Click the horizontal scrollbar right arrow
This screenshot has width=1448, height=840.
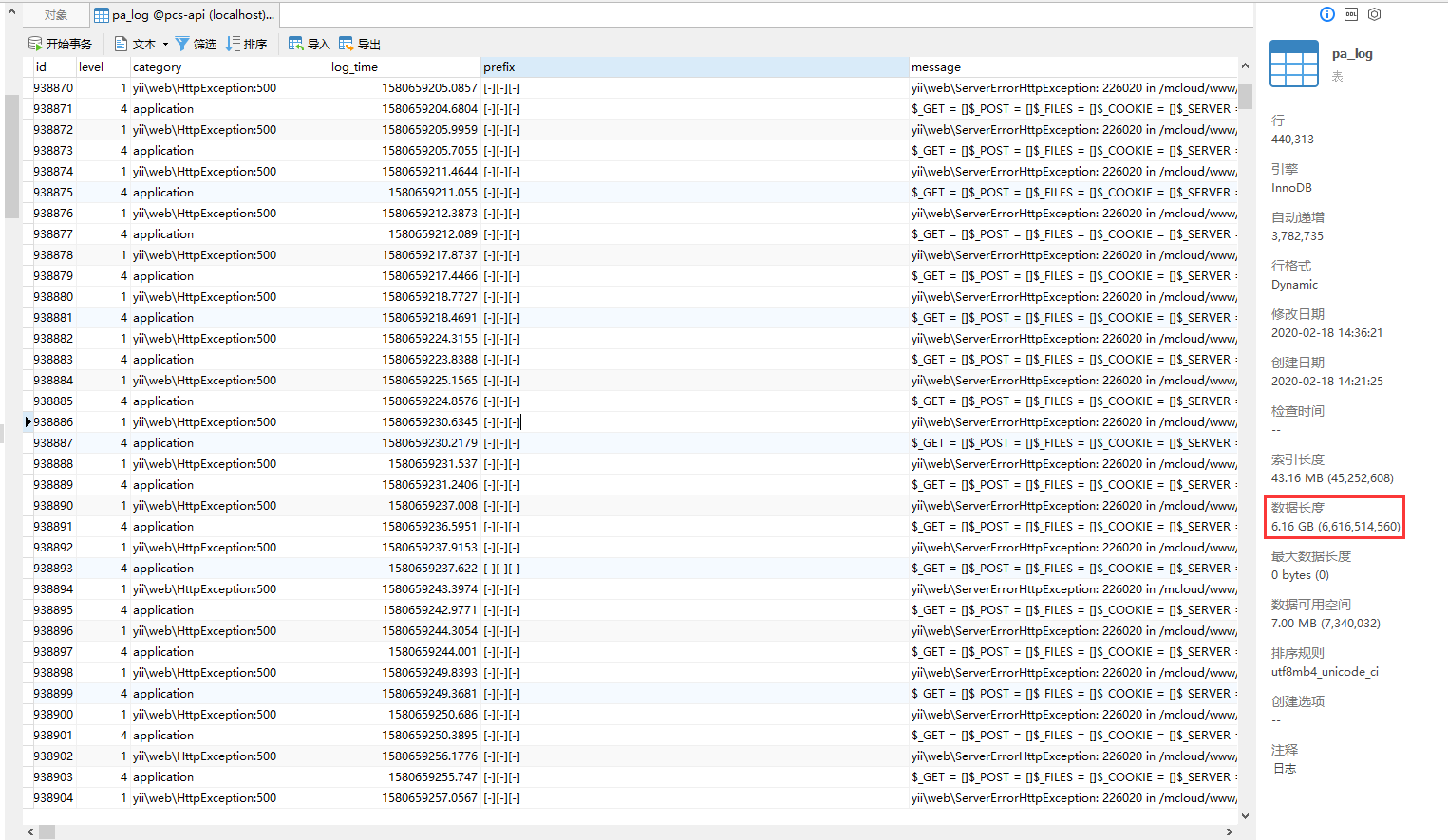coord(1230,832)
